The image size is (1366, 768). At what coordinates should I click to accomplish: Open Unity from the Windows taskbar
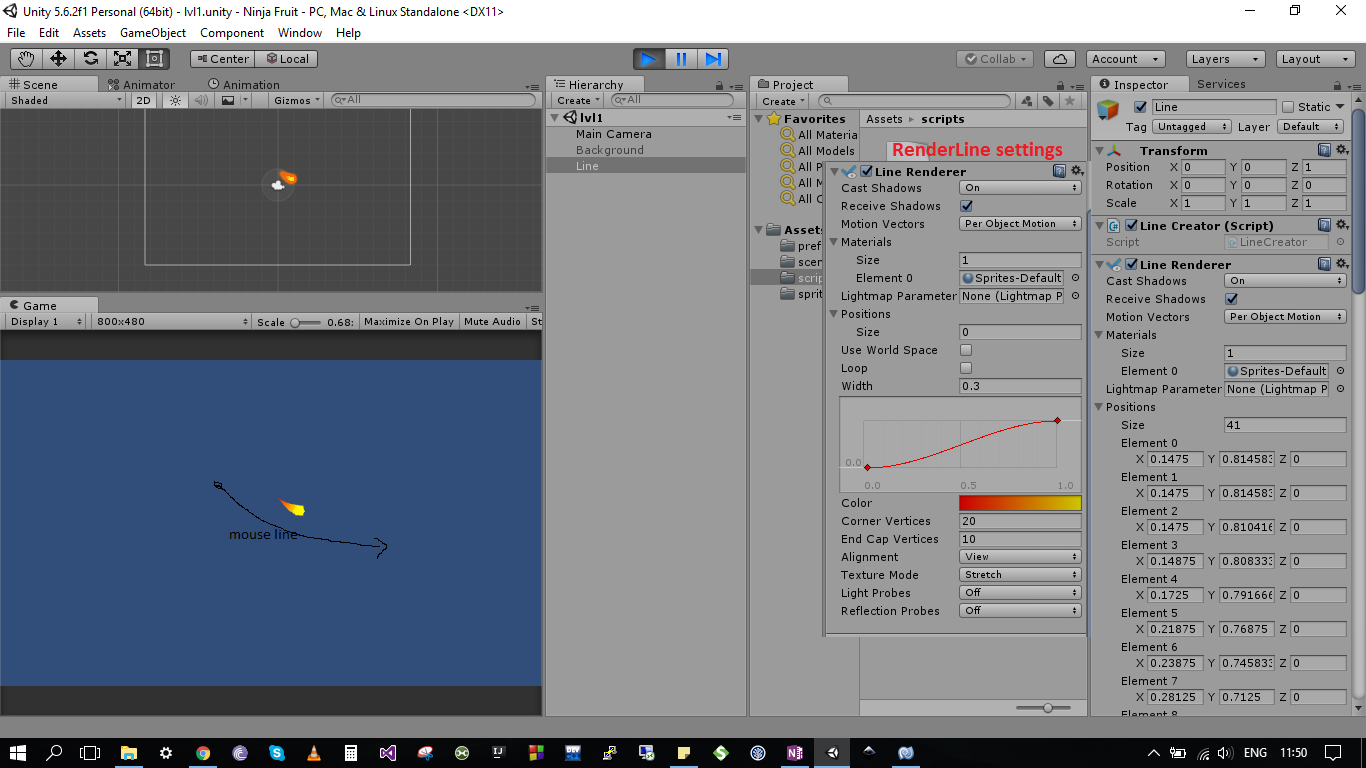click(x=832, y=752)
